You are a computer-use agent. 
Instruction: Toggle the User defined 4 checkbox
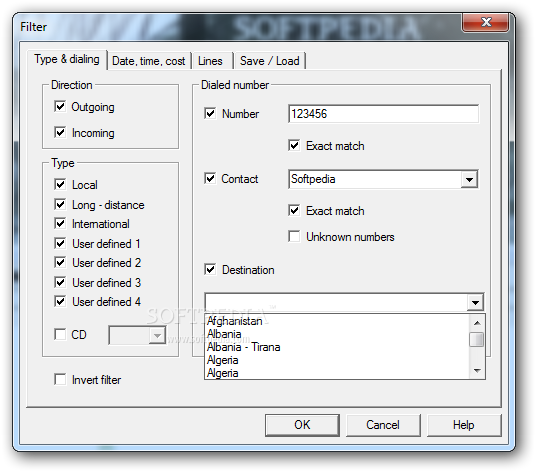pos(60,302)
